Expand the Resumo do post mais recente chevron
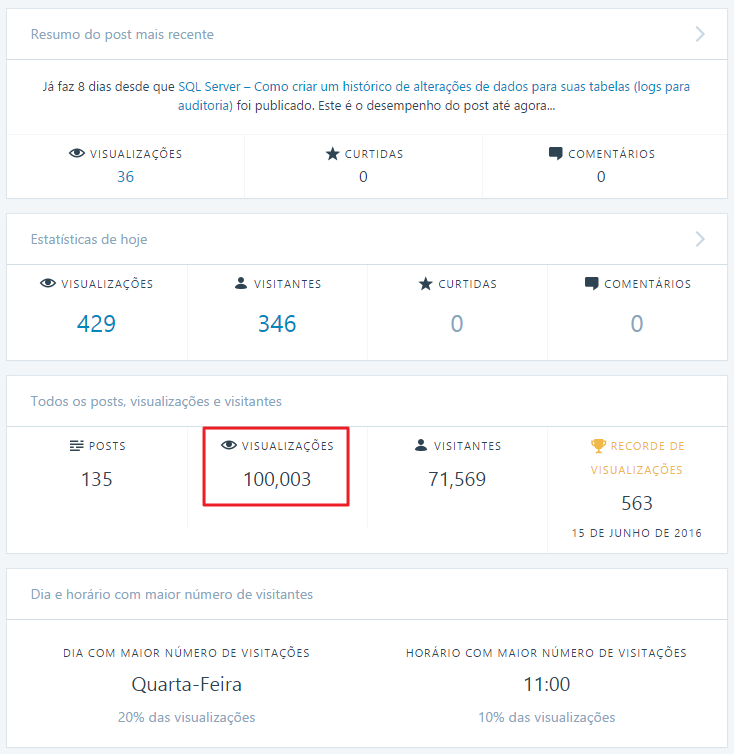Image resolution: width=734 pixels, height=754 pixels. click(700, 34)
